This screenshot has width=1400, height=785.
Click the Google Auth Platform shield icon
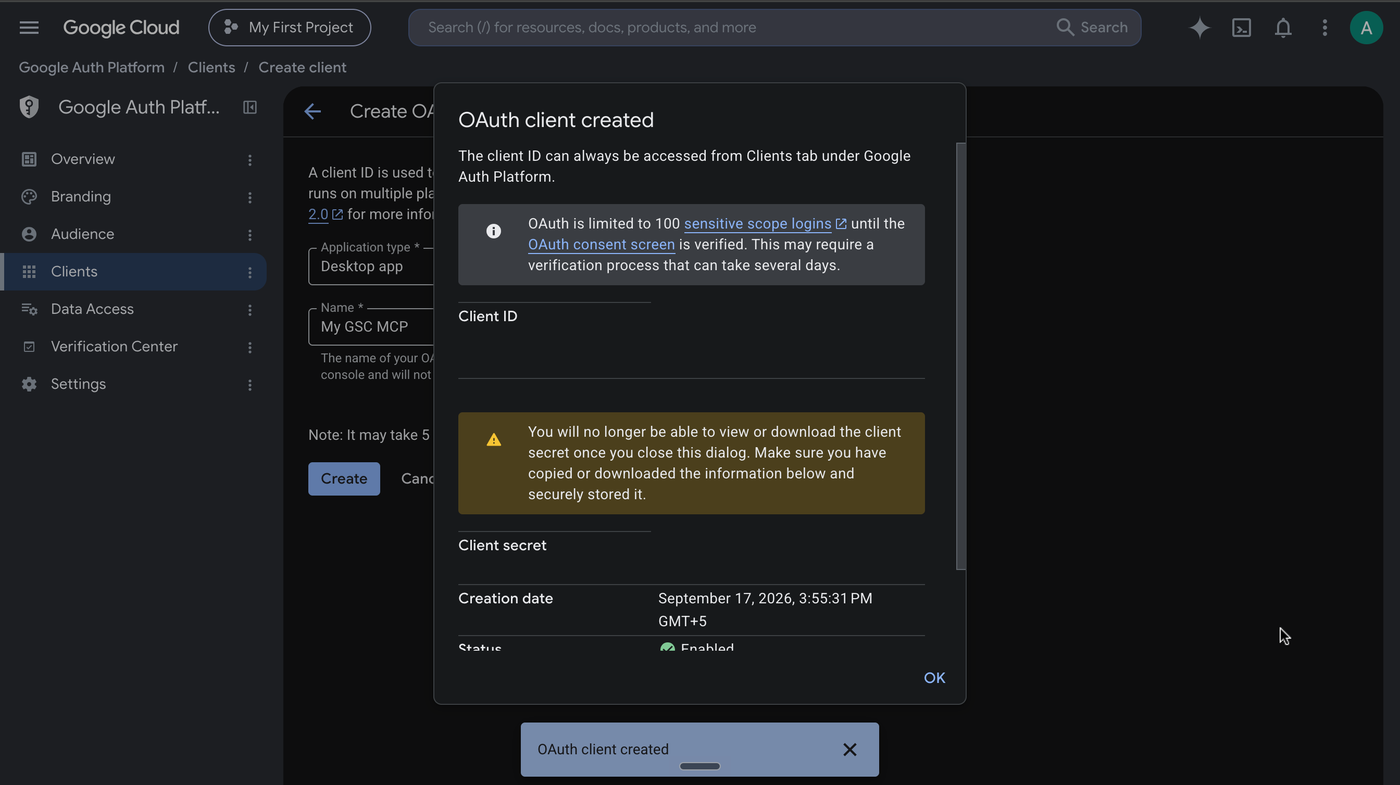coord(29,107)
